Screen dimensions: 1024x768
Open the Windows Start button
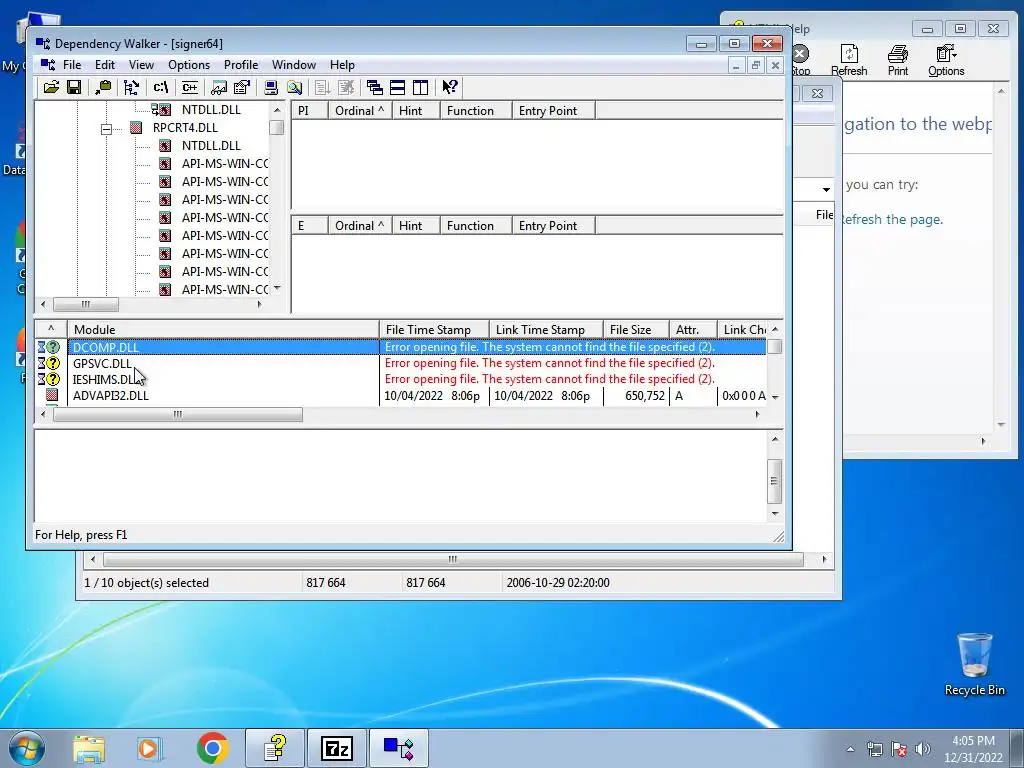[x=26, y=748]
